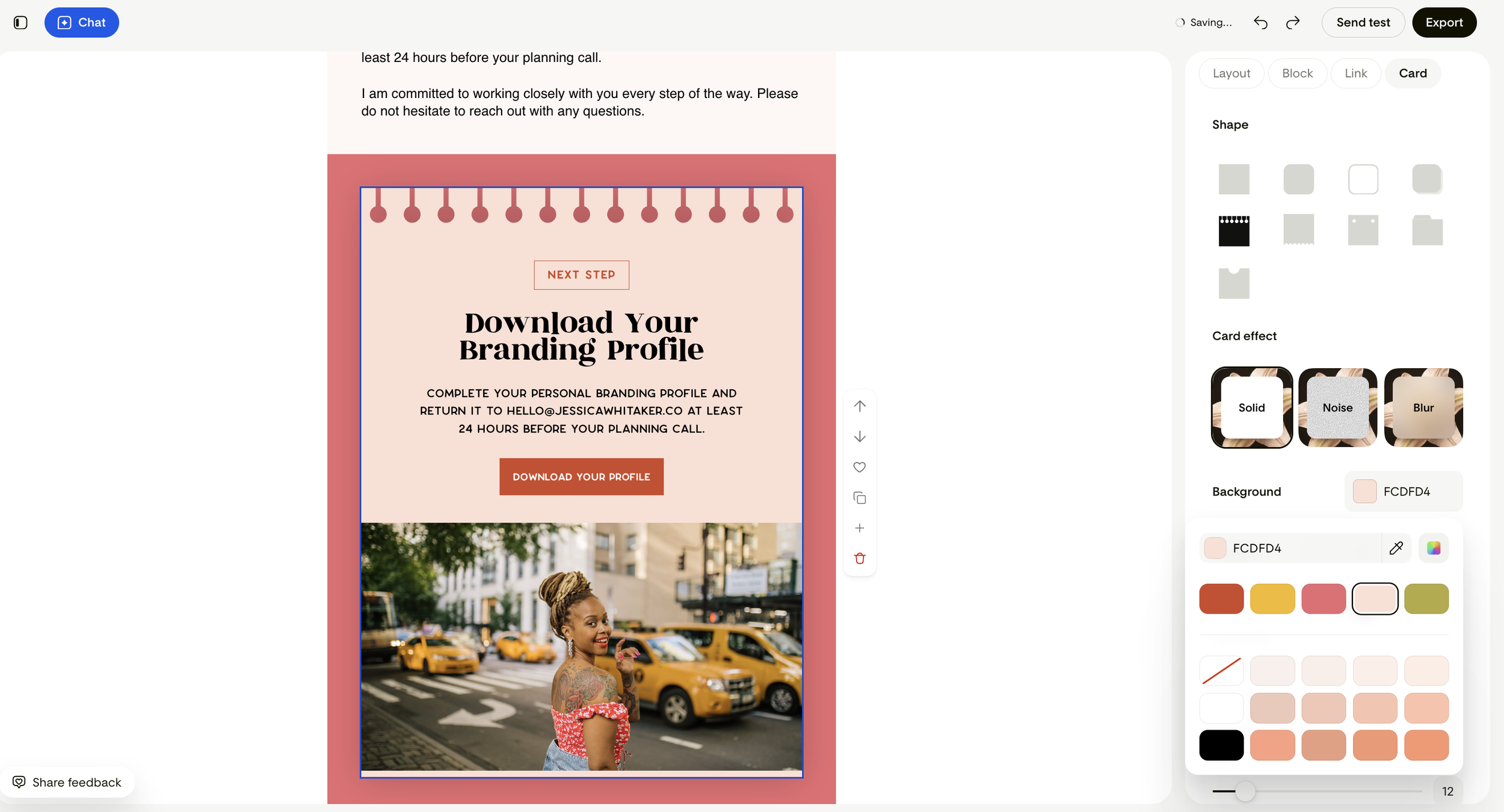This screenshot has width=1504, height=812.
Task: Select the Card tab
Action: [x=1413, y=73]
